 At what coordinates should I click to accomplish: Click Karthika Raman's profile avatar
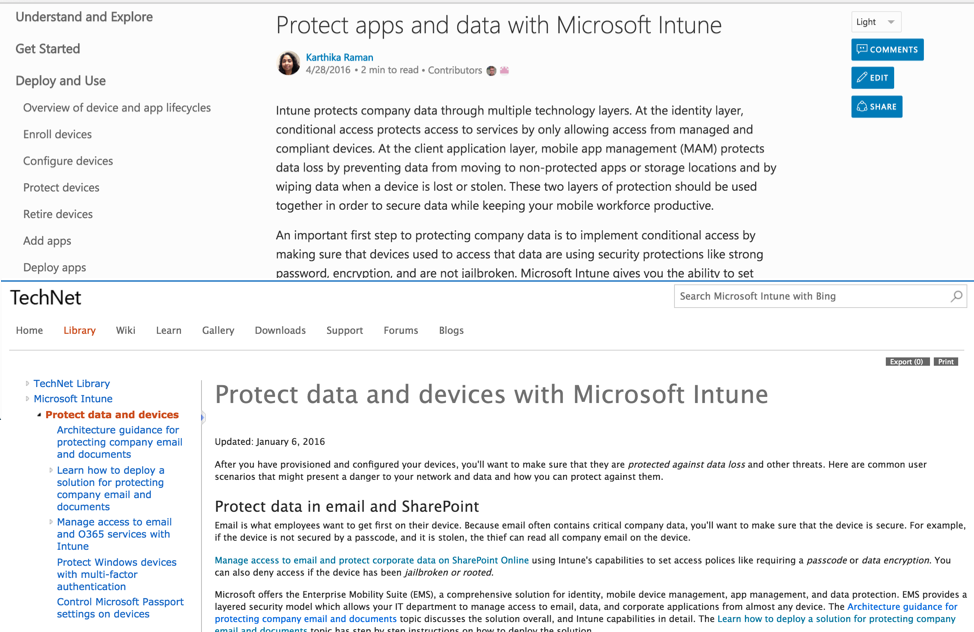(x=288, y=63)
